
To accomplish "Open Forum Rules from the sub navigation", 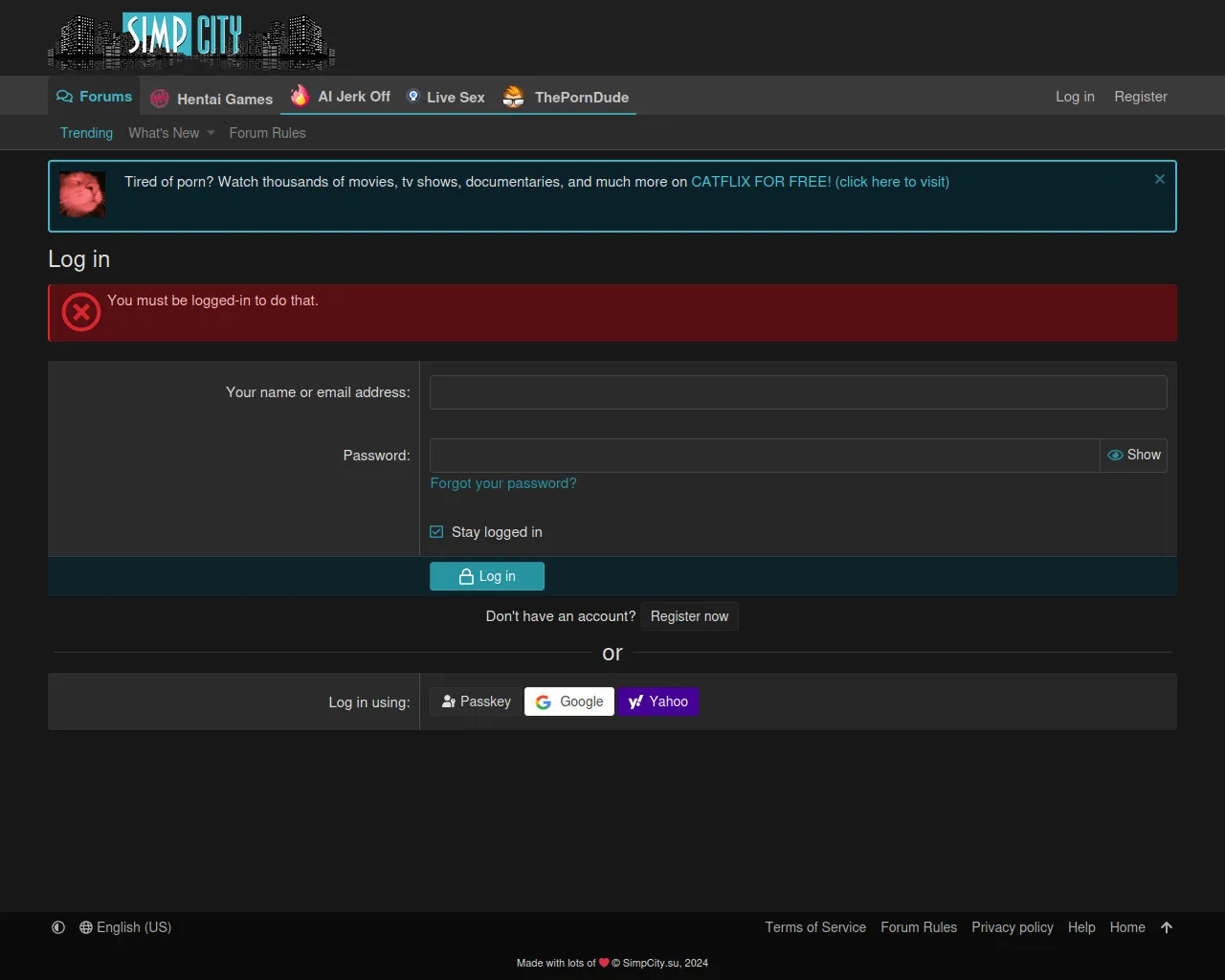I will tap(267, 133).
